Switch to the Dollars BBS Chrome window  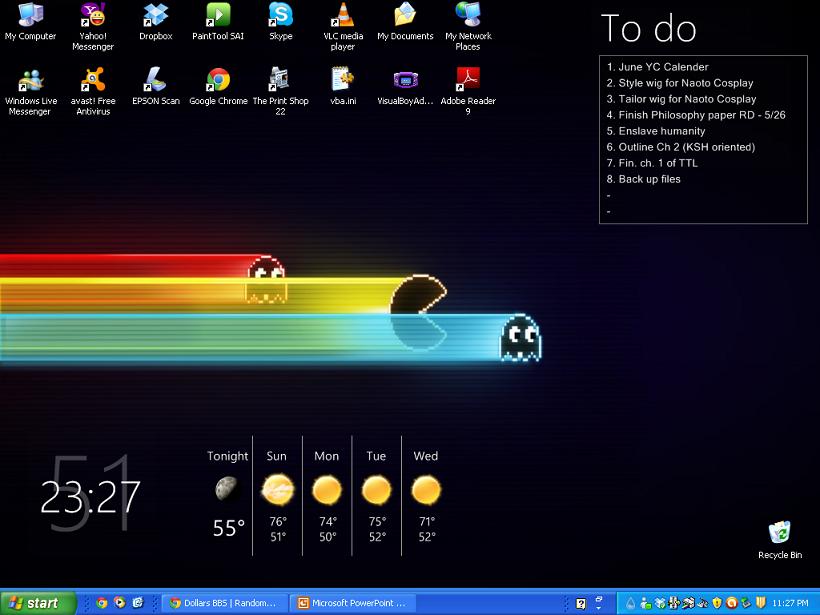(226, 603)
